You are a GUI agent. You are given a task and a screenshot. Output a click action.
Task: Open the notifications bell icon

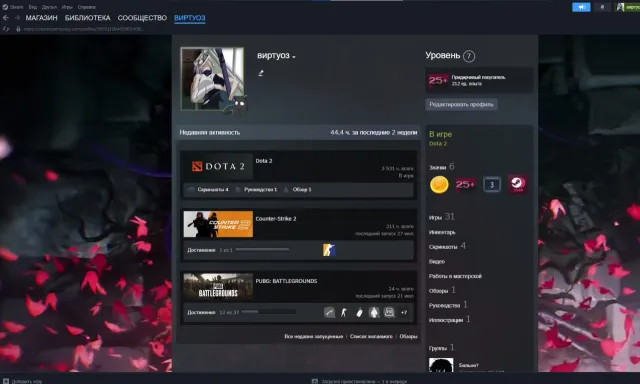tap(602, 7)
